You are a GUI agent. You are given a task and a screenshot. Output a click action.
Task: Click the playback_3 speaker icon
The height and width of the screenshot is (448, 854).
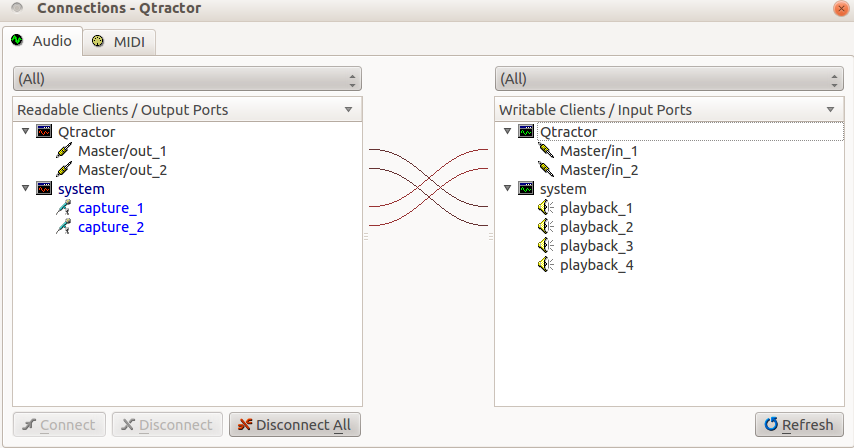pyautogui.click(x=546, y=246)
